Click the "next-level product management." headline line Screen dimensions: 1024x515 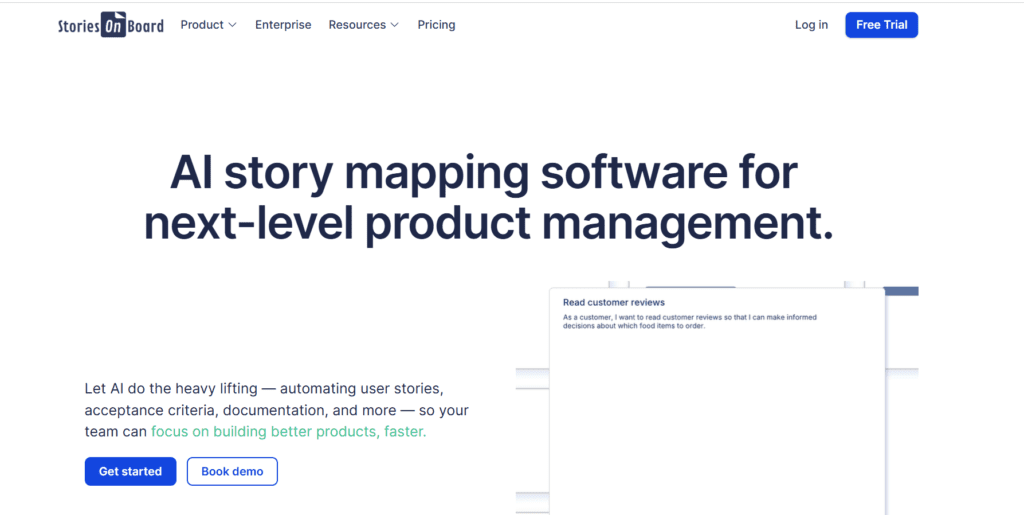(x=488, y=223)
